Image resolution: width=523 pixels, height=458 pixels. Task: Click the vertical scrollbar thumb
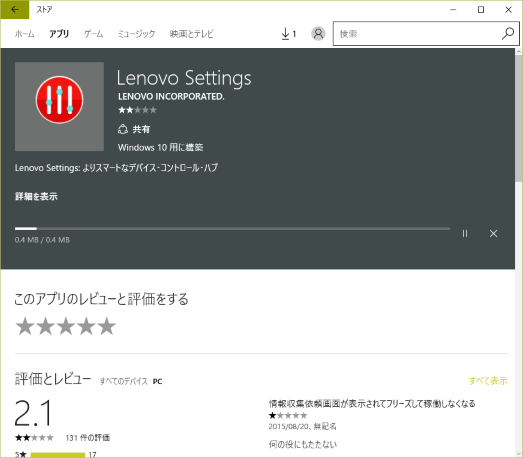[518, 118]
